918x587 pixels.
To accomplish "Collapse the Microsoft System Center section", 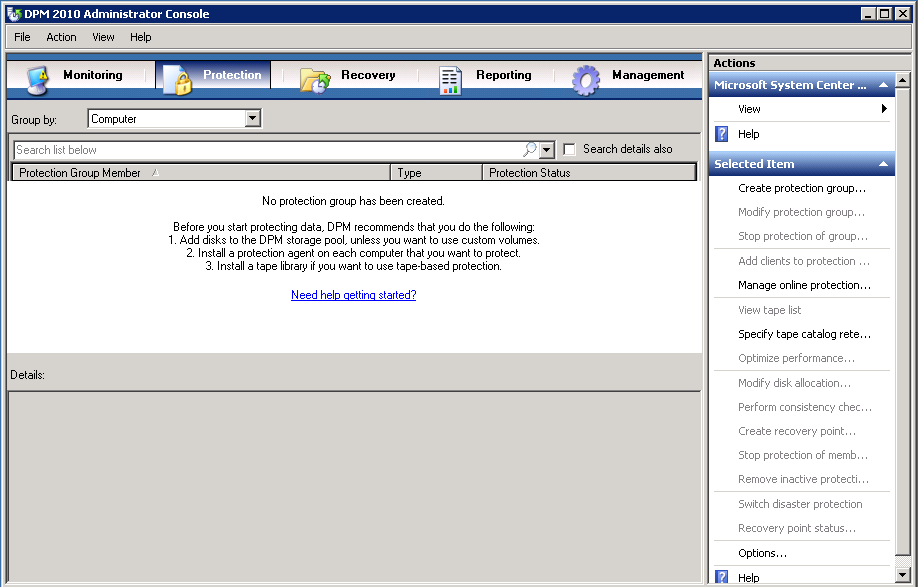I will click(x=883, y=85).
